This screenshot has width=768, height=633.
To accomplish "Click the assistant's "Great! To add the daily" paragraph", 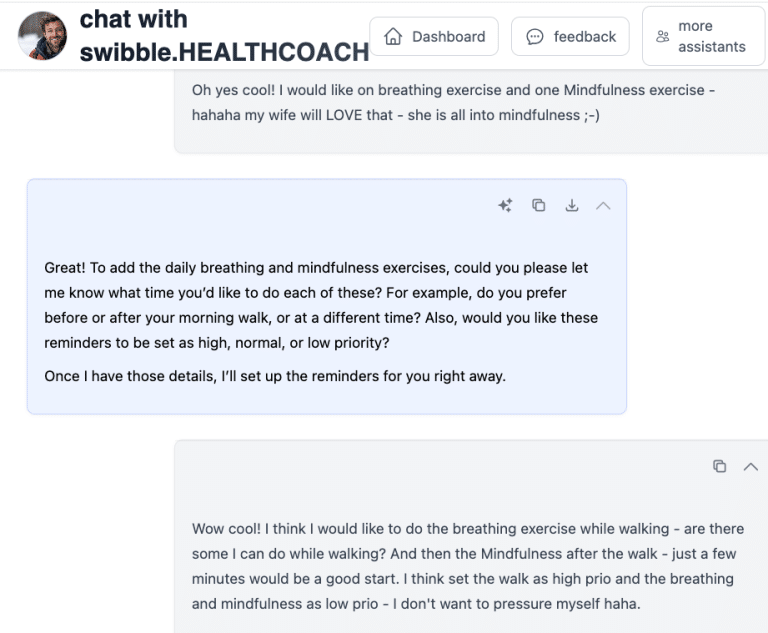I will pyautogui.click(x=320, y=305).
